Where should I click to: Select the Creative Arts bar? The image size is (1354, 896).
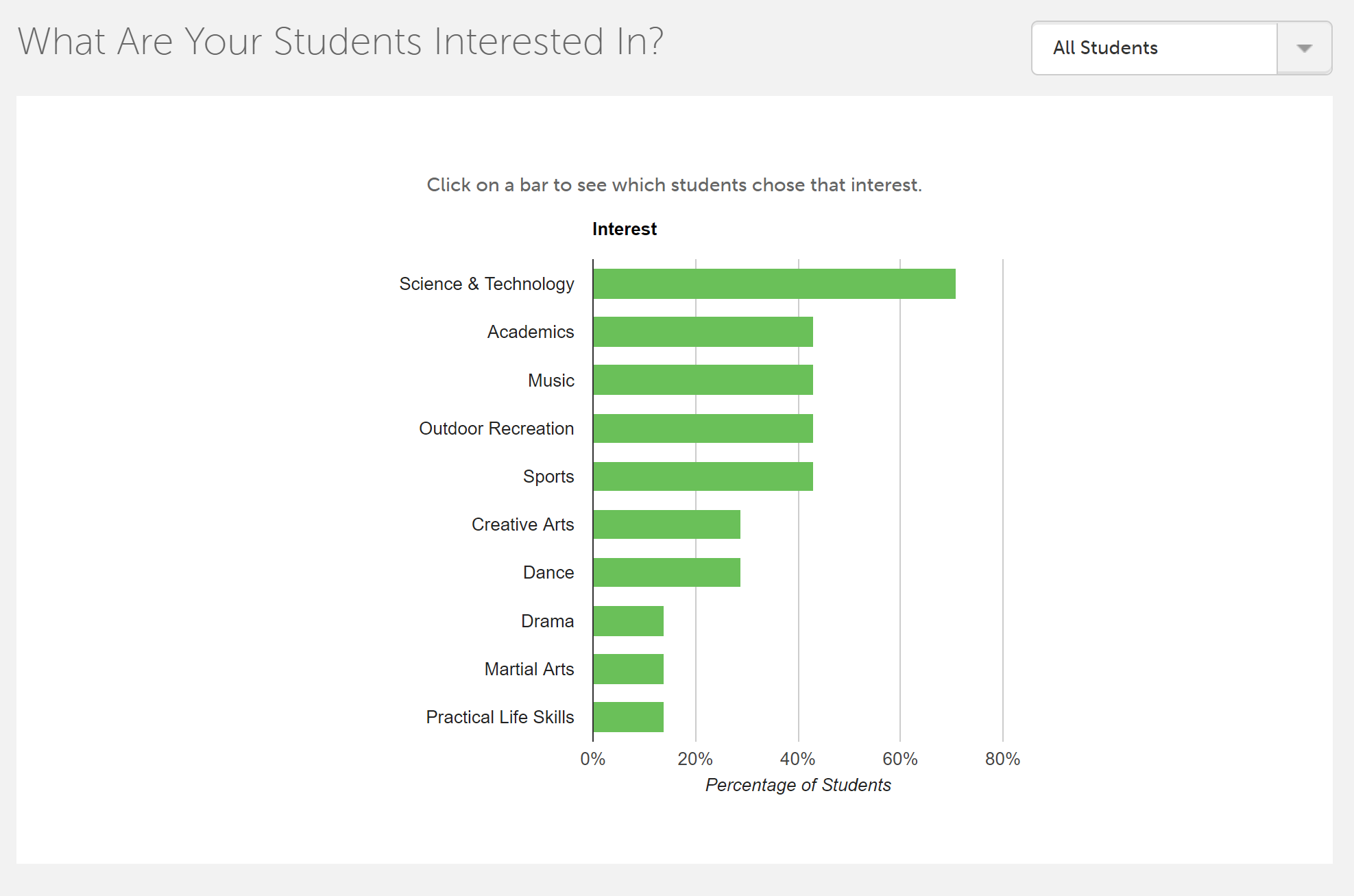tap(666, 524)
